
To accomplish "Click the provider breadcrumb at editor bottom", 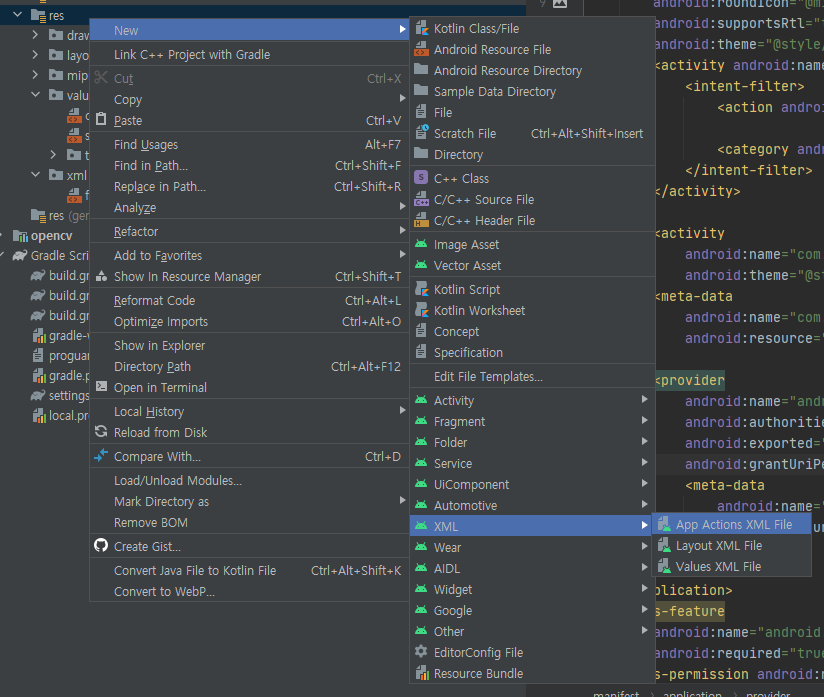I will point(768,693).
